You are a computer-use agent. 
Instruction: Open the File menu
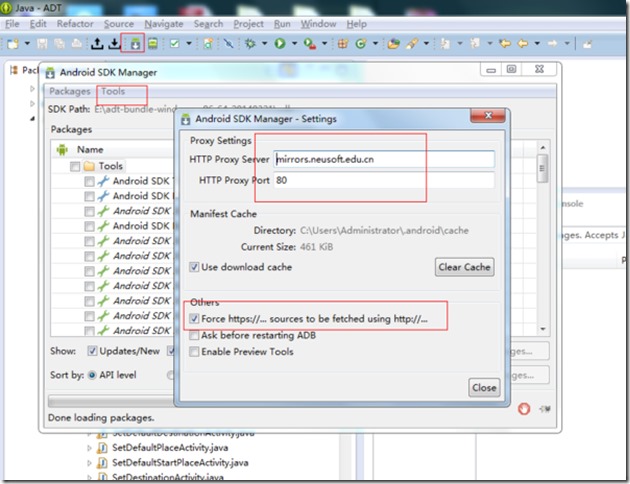(12, 24)
